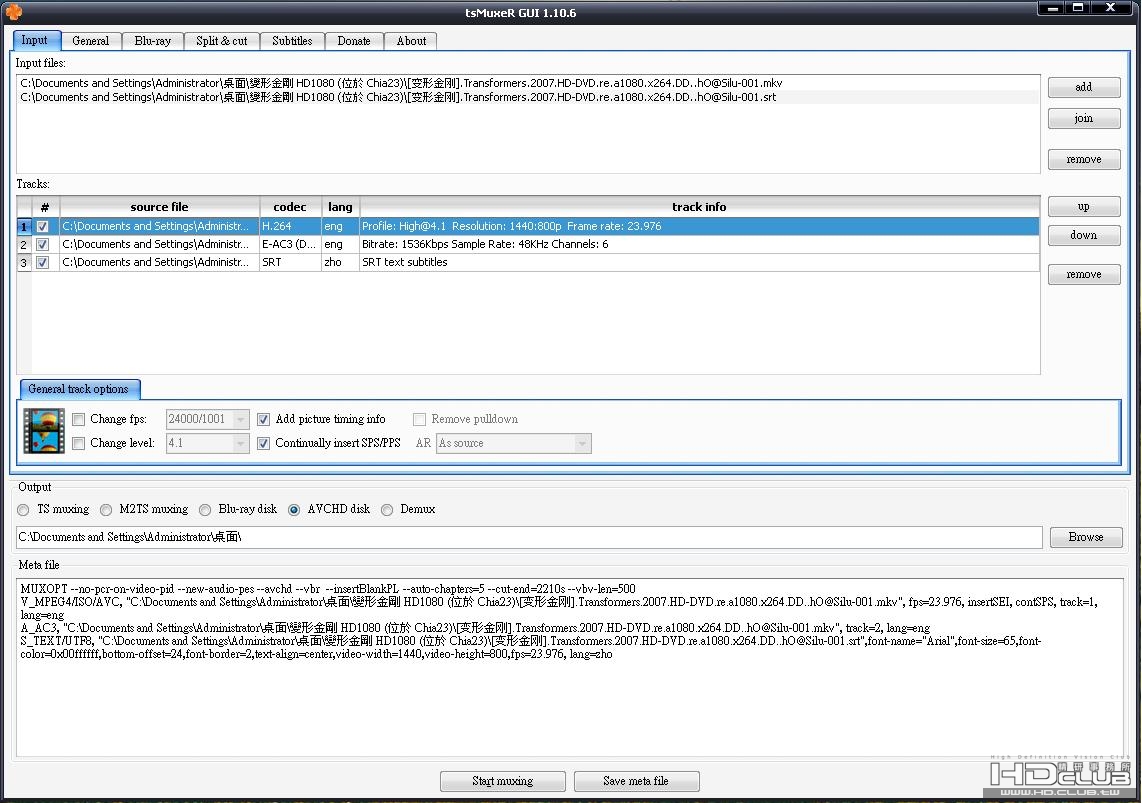Select M2TS muxing output option
Screen dimensions: 1142x803
106,510
